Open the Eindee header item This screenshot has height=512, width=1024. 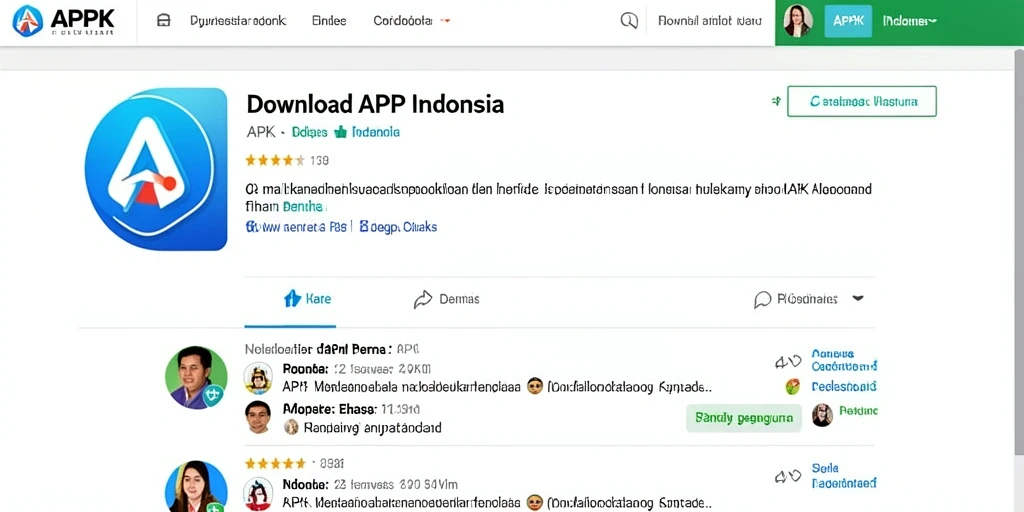[x=329, y=21]
